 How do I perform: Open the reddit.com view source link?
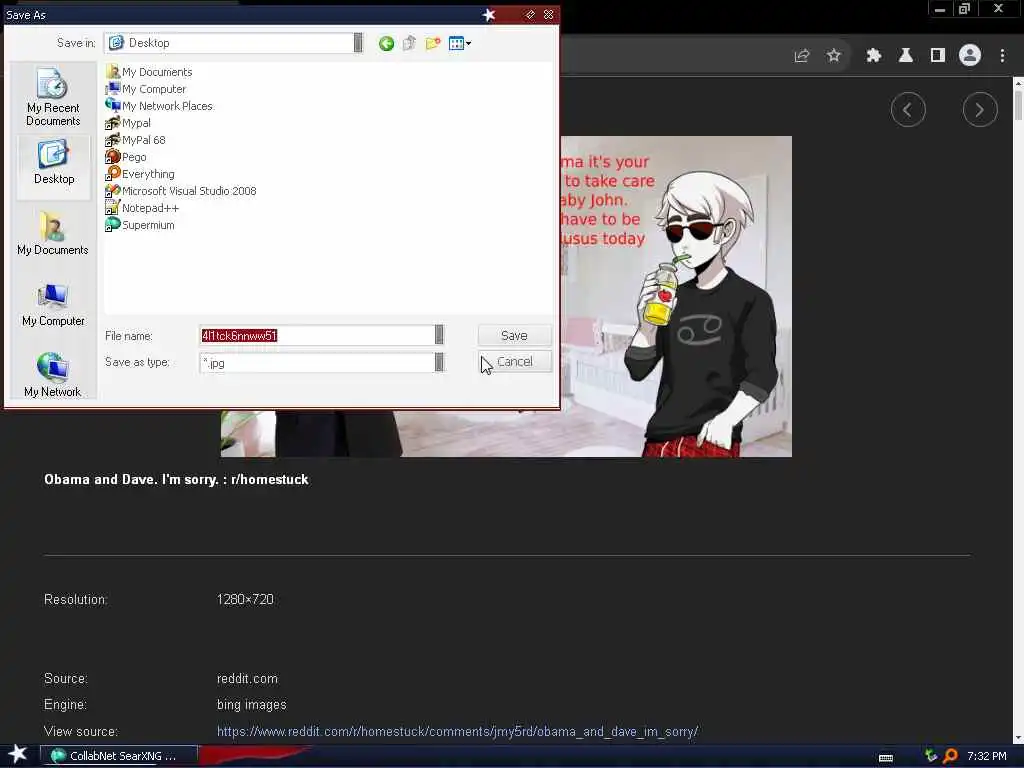click(457, 731)
